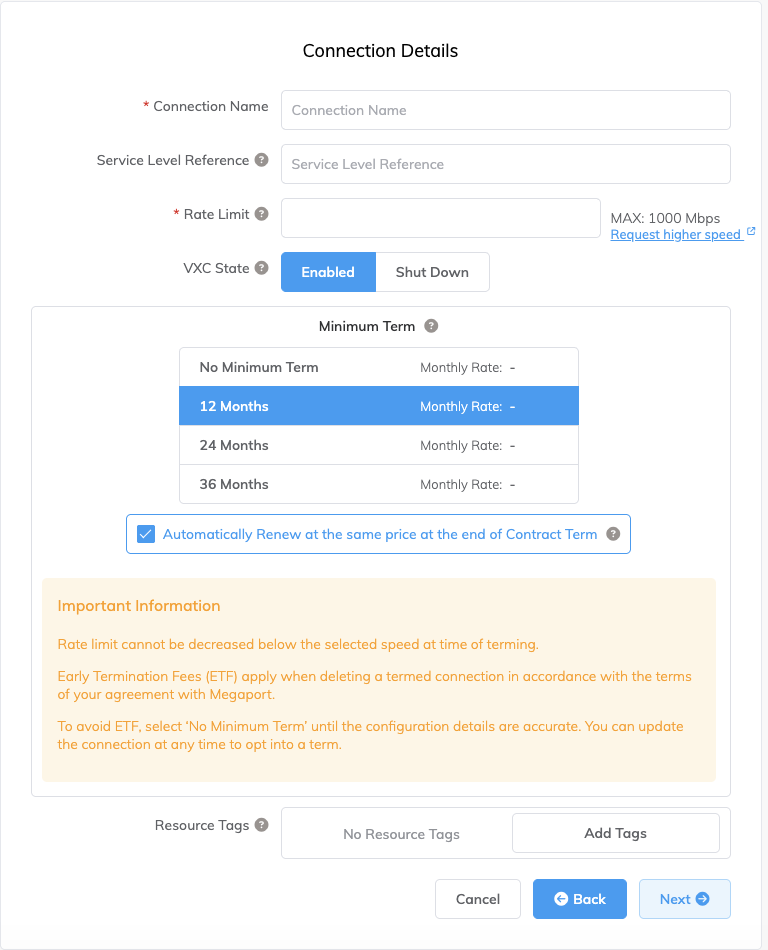Click the Connection Name input field
This screenshot has width=768, height=950.
point(505,110)
